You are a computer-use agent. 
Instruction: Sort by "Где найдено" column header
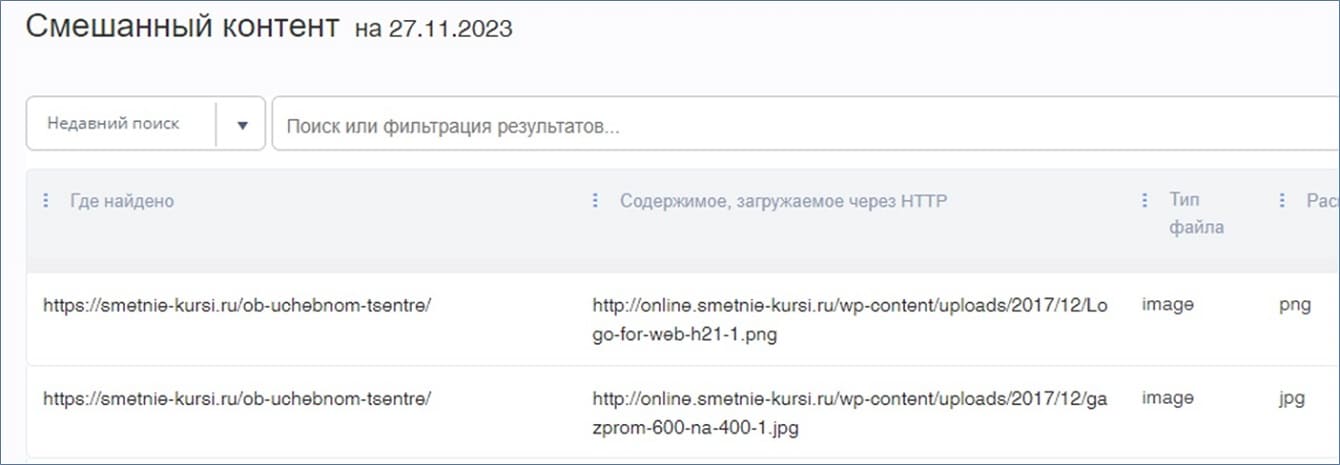click(x=122, y=201)
